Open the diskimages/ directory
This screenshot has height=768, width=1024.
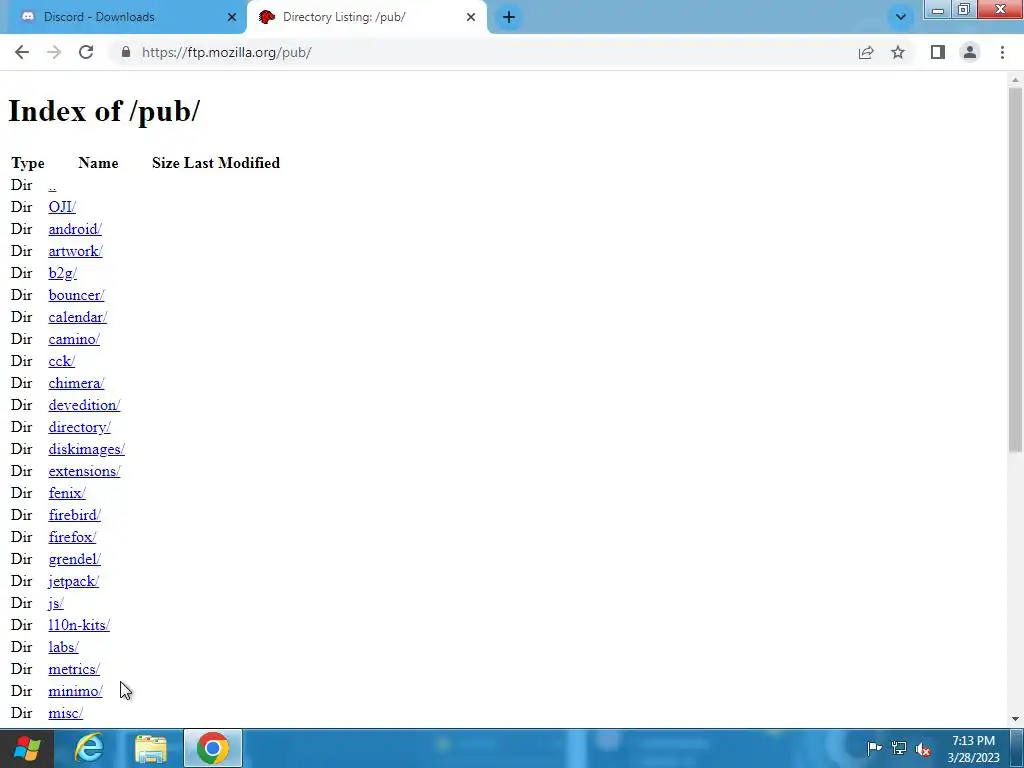click(x=86, y=449)
